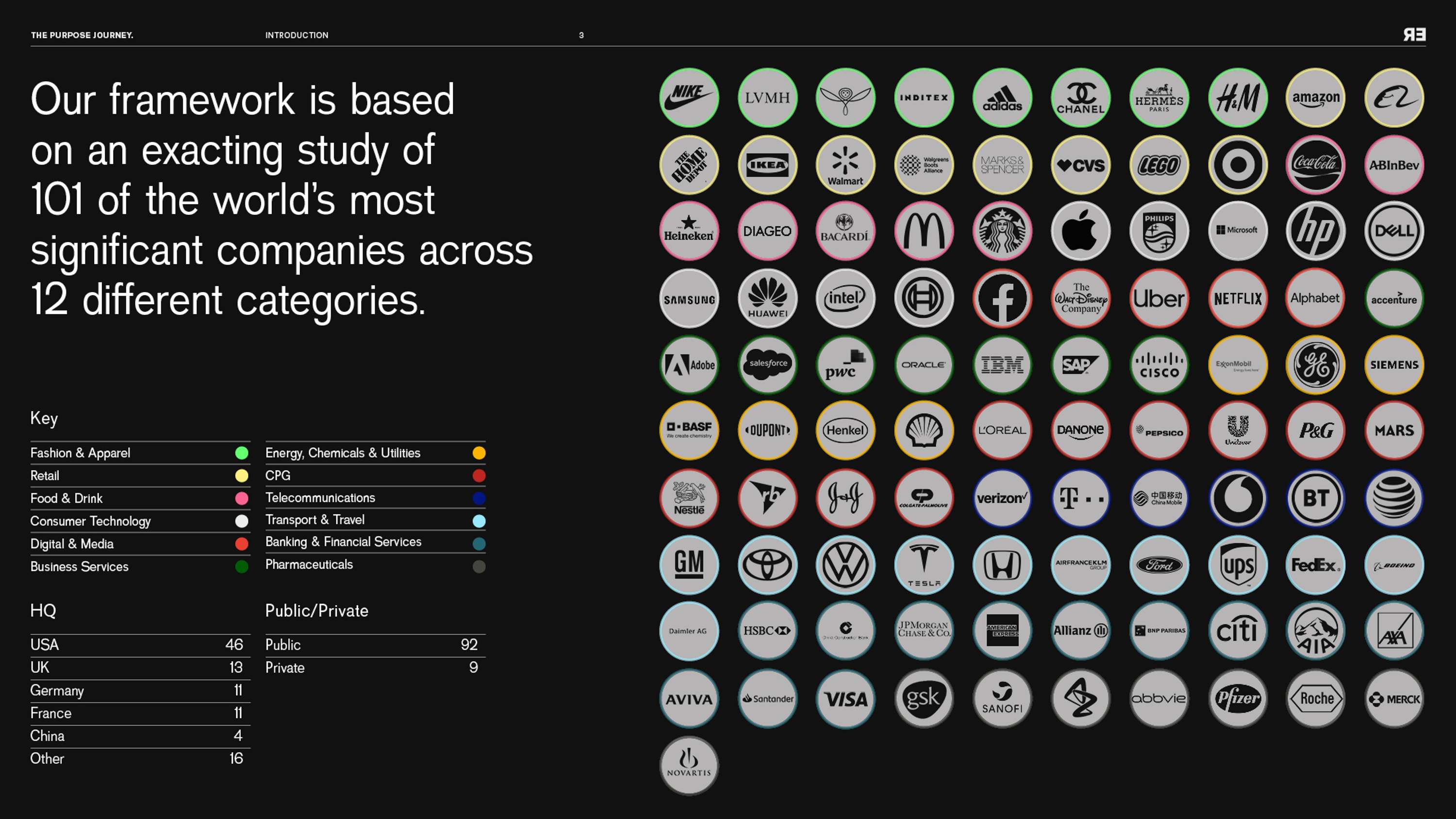Select the Target bullseye logo

(x=1238, y=165)
